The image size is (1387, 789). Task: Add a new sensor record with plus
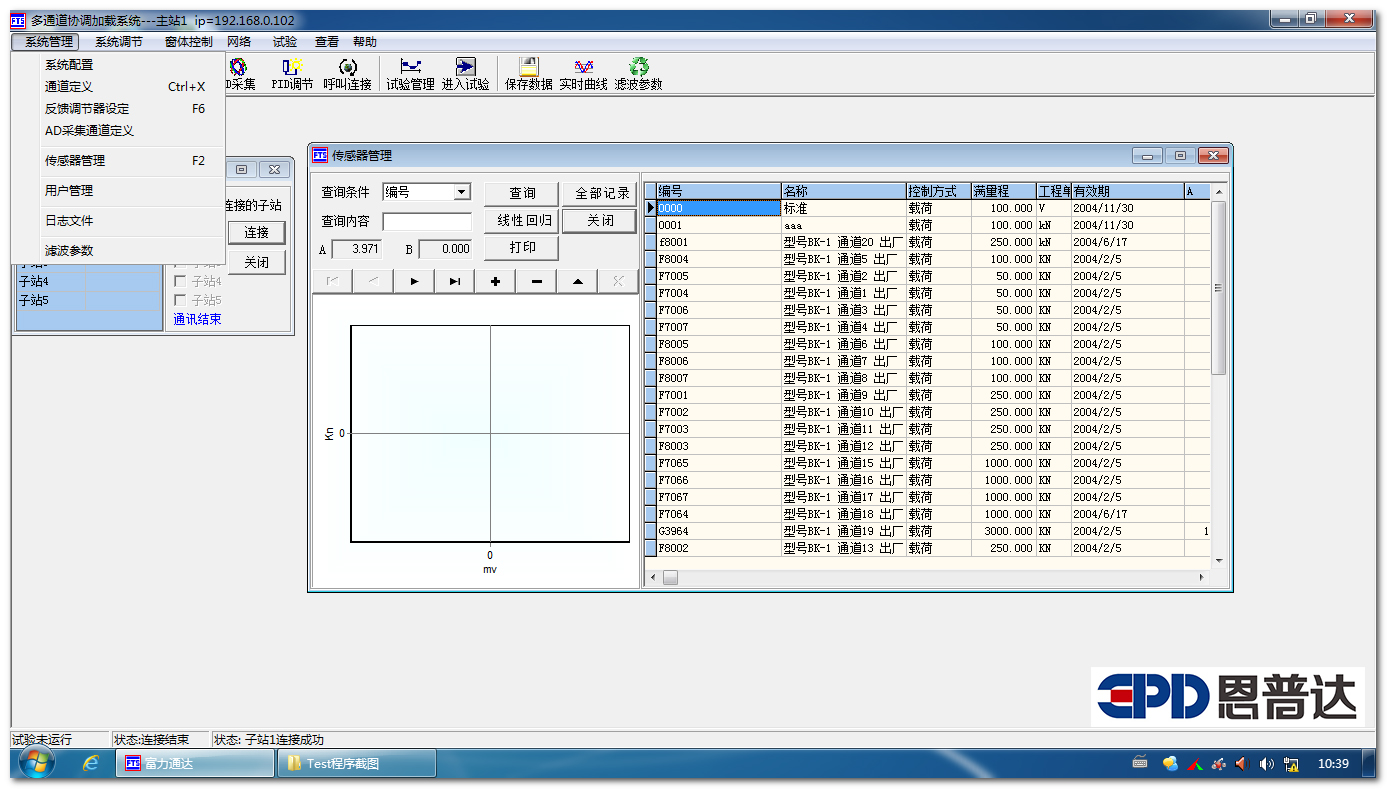(496, 282)
